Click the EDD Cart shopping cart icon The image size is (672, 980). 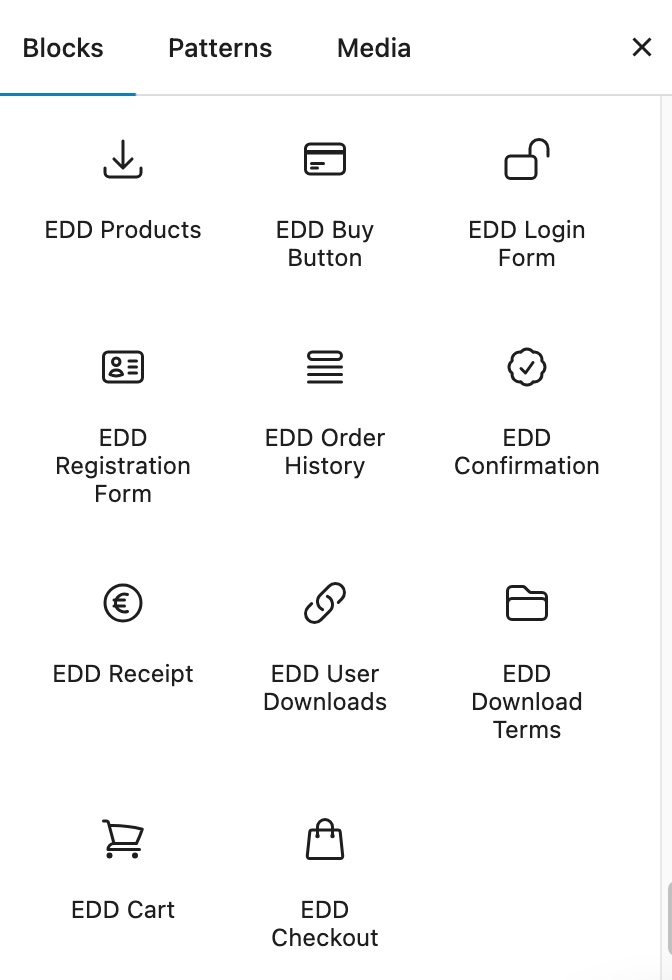tap(122, 839)
